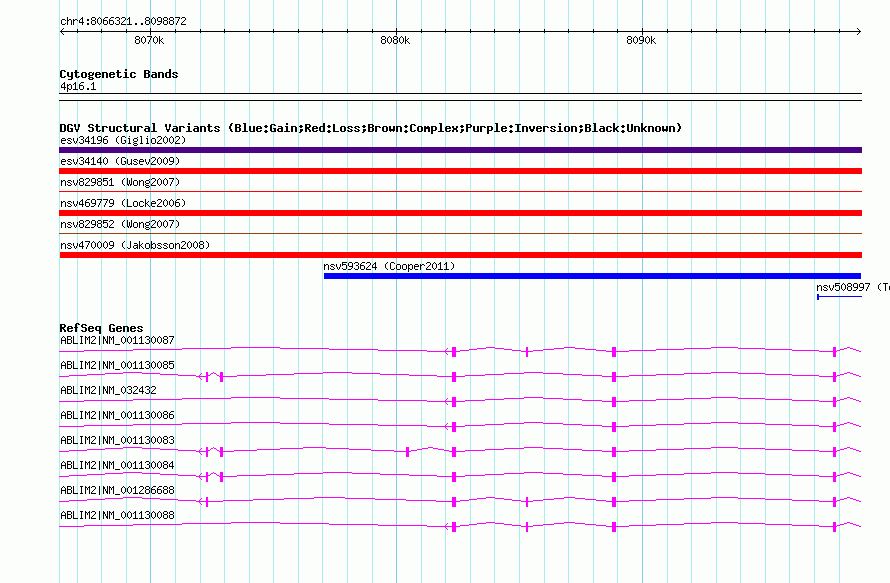Click the ABLIM2|NM_001130083 transcript label
The height and width of the screenshot is (583, 890).
click(x=117, y=441)
